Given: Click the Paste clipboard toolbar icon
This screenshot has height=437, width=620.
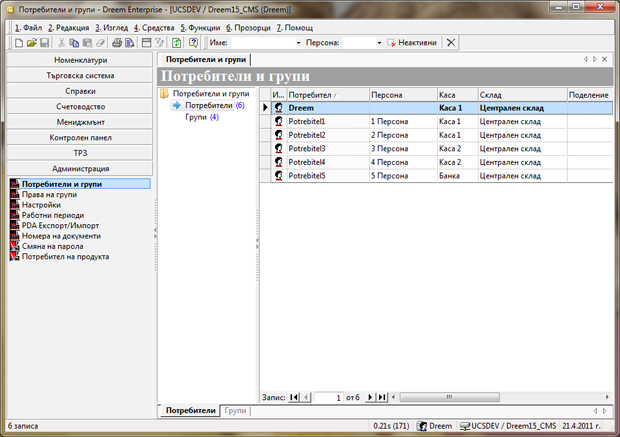Looking at the screenshot, I should [x=87, y=43].
